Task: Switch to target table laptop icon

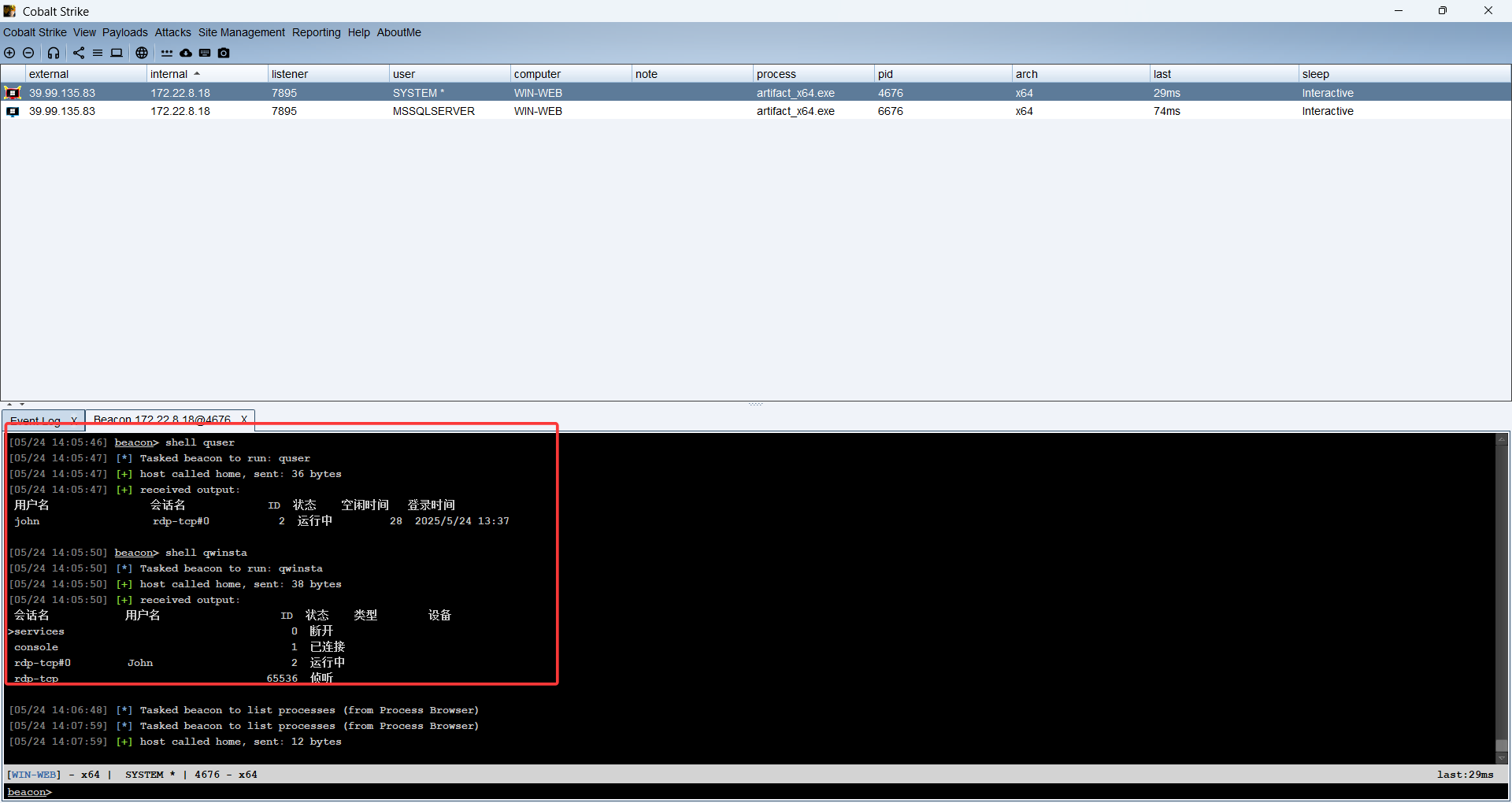Action: click(117, 53)
